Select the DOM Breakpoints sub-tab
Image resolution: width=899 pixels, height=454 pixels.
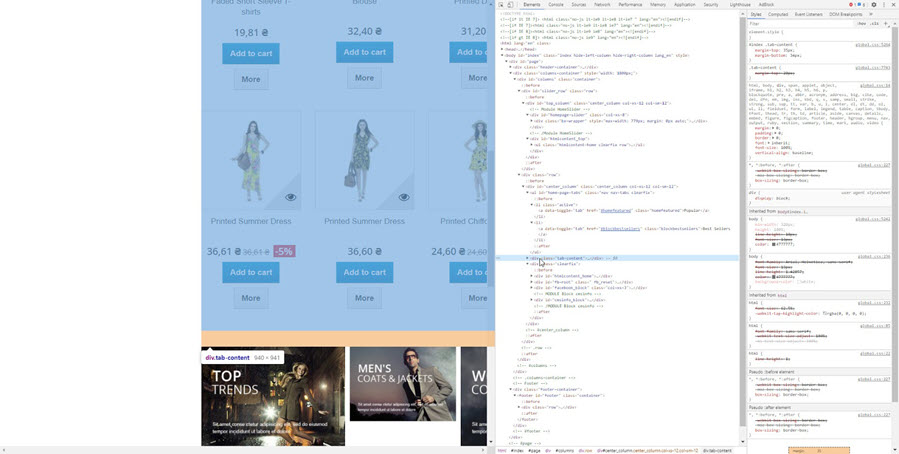(846, 14)
